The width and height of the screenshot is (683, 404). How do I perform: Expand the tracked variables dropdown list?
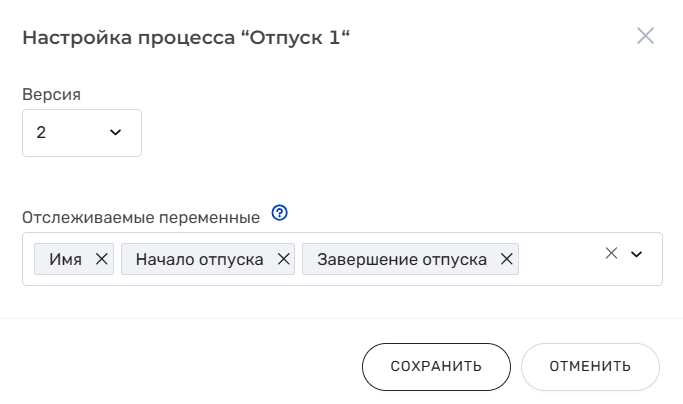point(636,254)
